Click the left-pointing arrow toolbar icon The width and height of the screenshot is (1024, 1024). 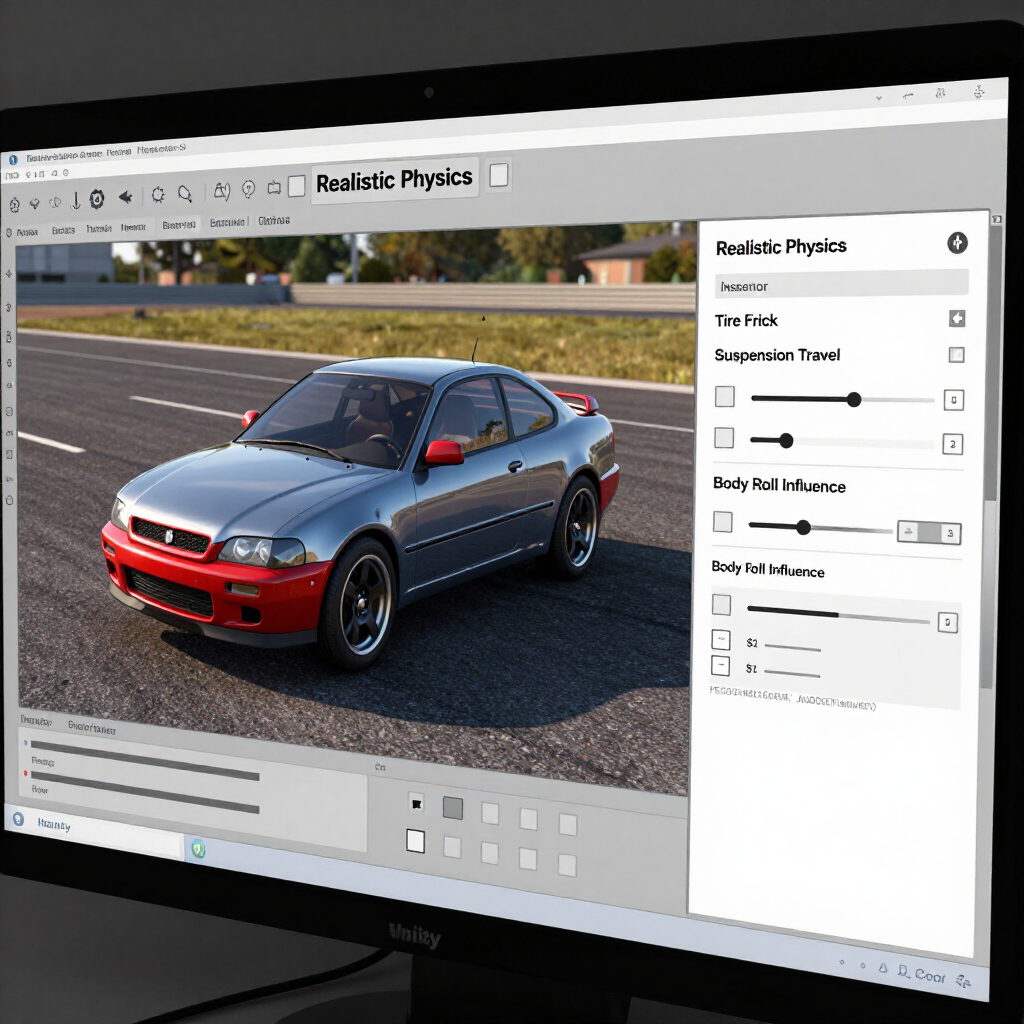(x=125, y=197)
